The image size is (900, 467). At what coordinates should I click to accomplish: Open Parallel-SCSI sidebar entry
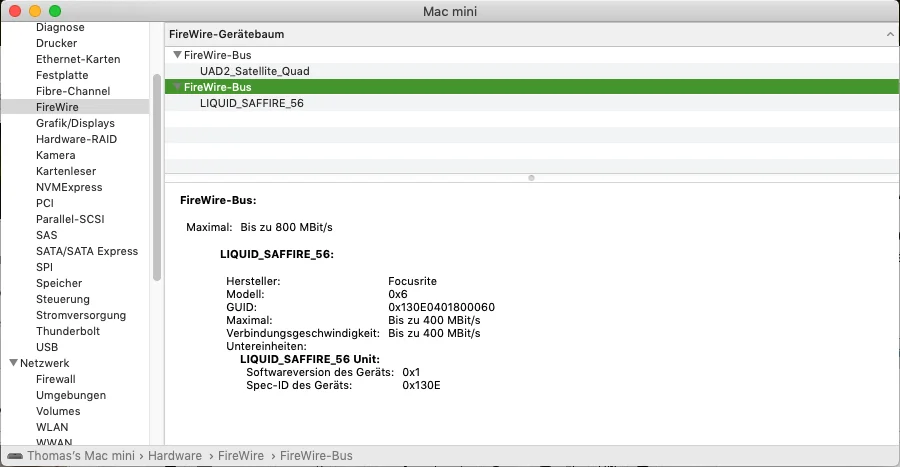pos(70,219)
